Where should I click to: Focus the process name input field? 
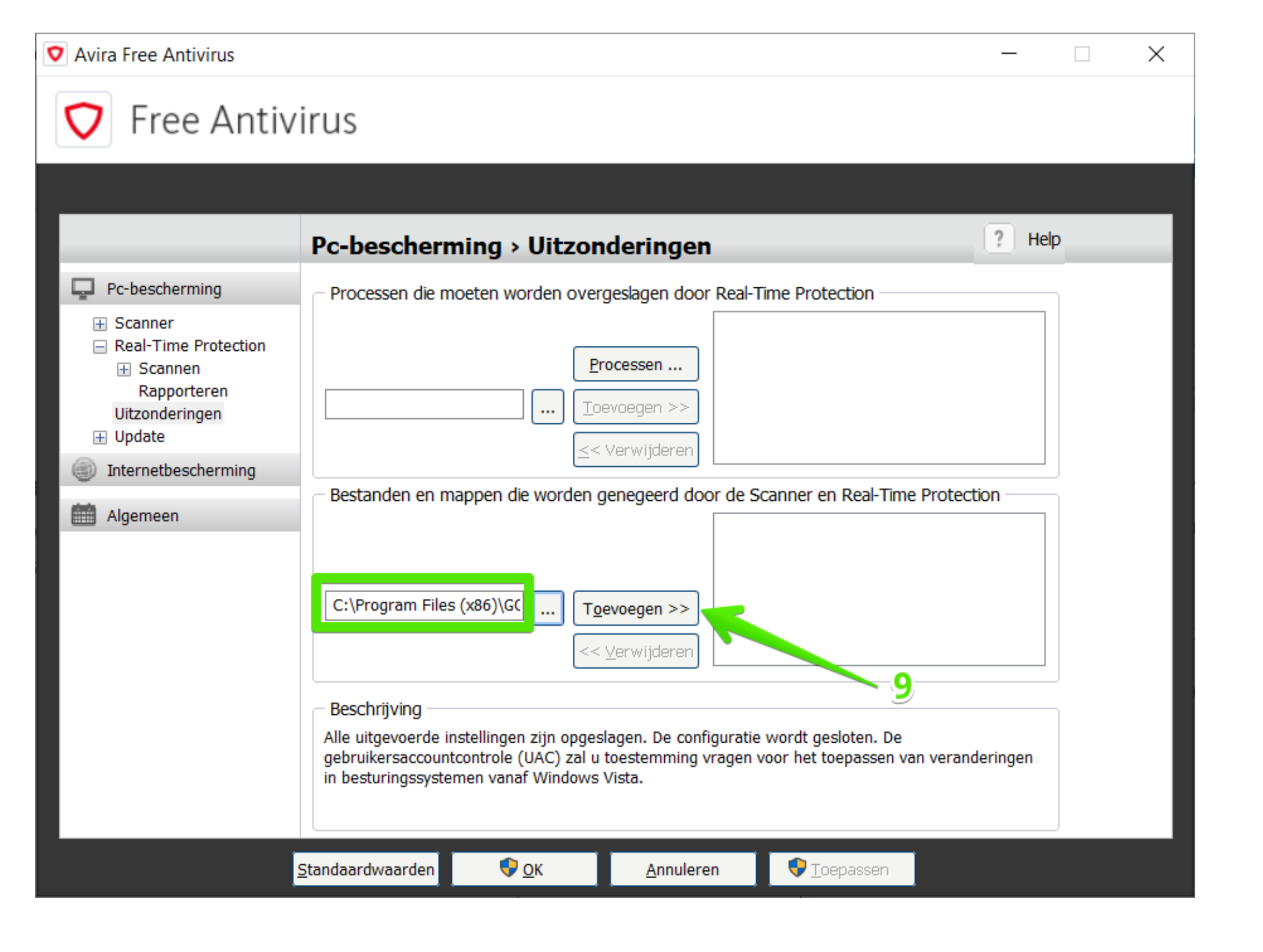pos(424,404)
